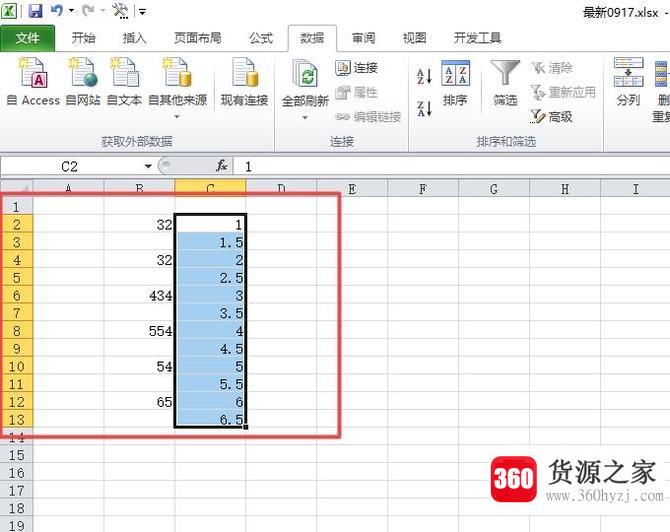Click the fx insert function icon
Image resolution: width=670 pixels, height=532 pixels.
tap(222, 166)
